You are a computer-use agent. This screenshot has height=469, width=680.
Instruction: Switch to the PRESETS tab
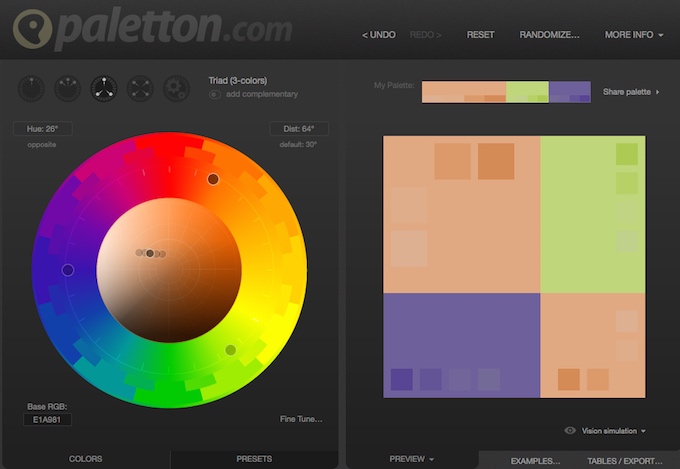[x=254, y=459]
